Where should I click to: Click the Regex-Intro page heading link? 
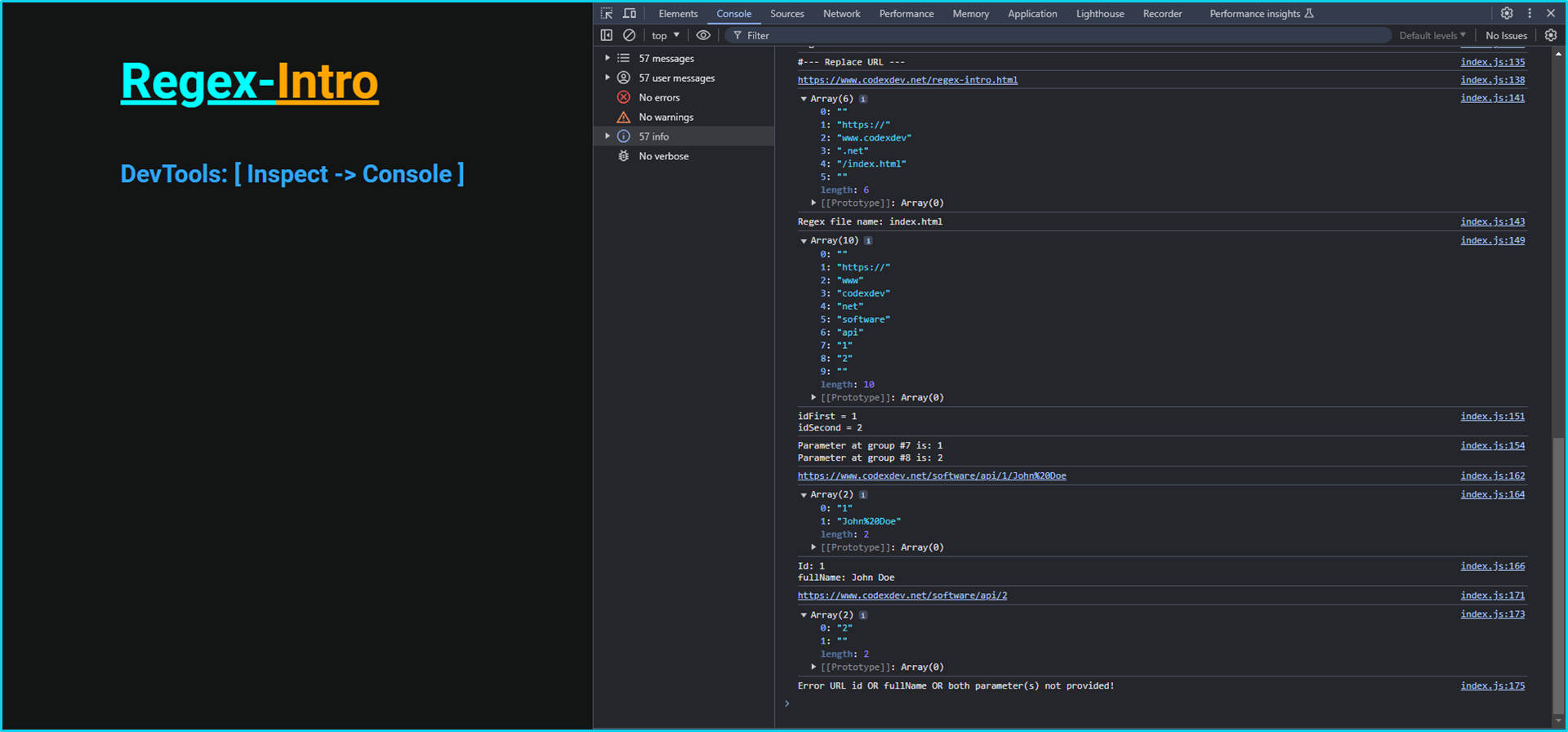(x=249, y=82)
